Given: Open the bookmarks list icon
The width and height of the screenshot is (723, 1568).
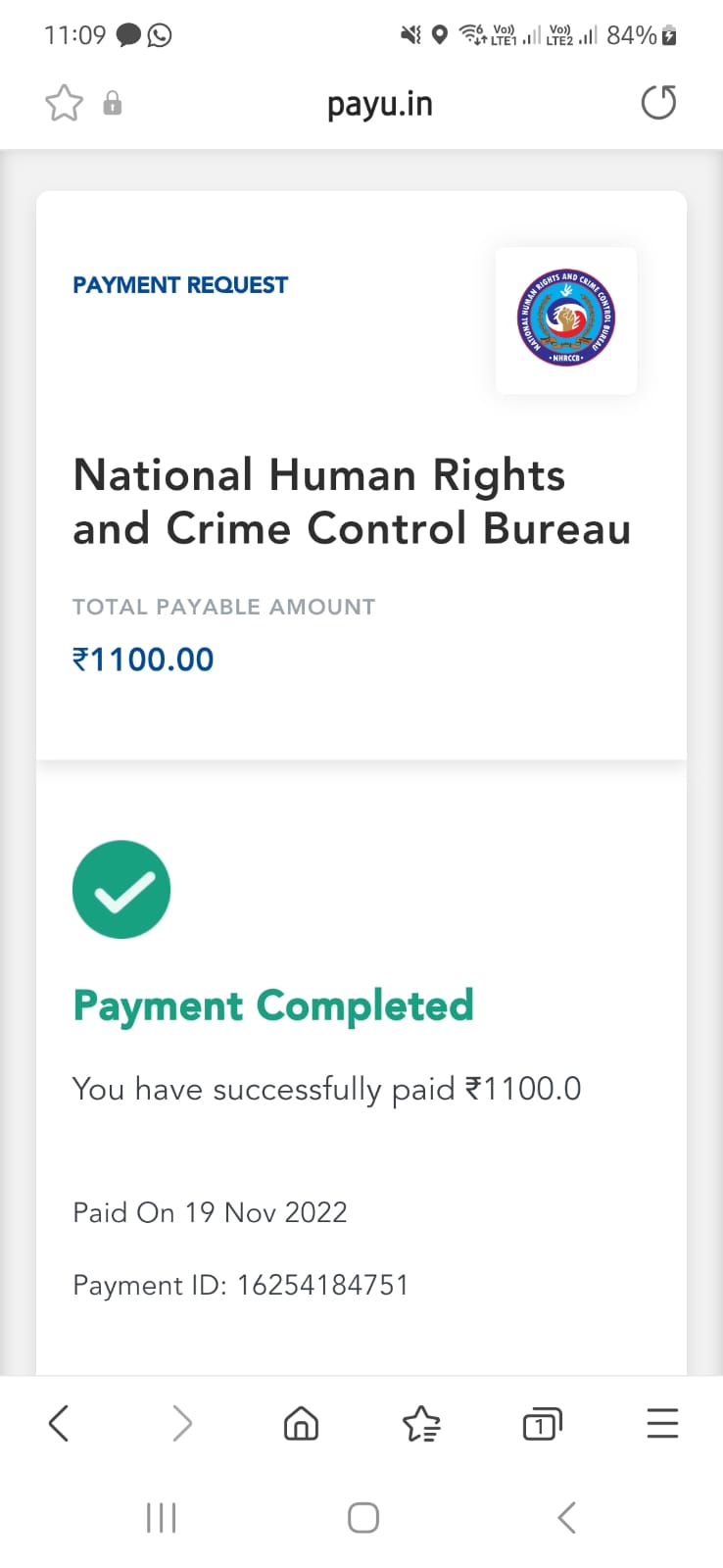Looking at the screenshot, I should click(x=421, y=1423).
